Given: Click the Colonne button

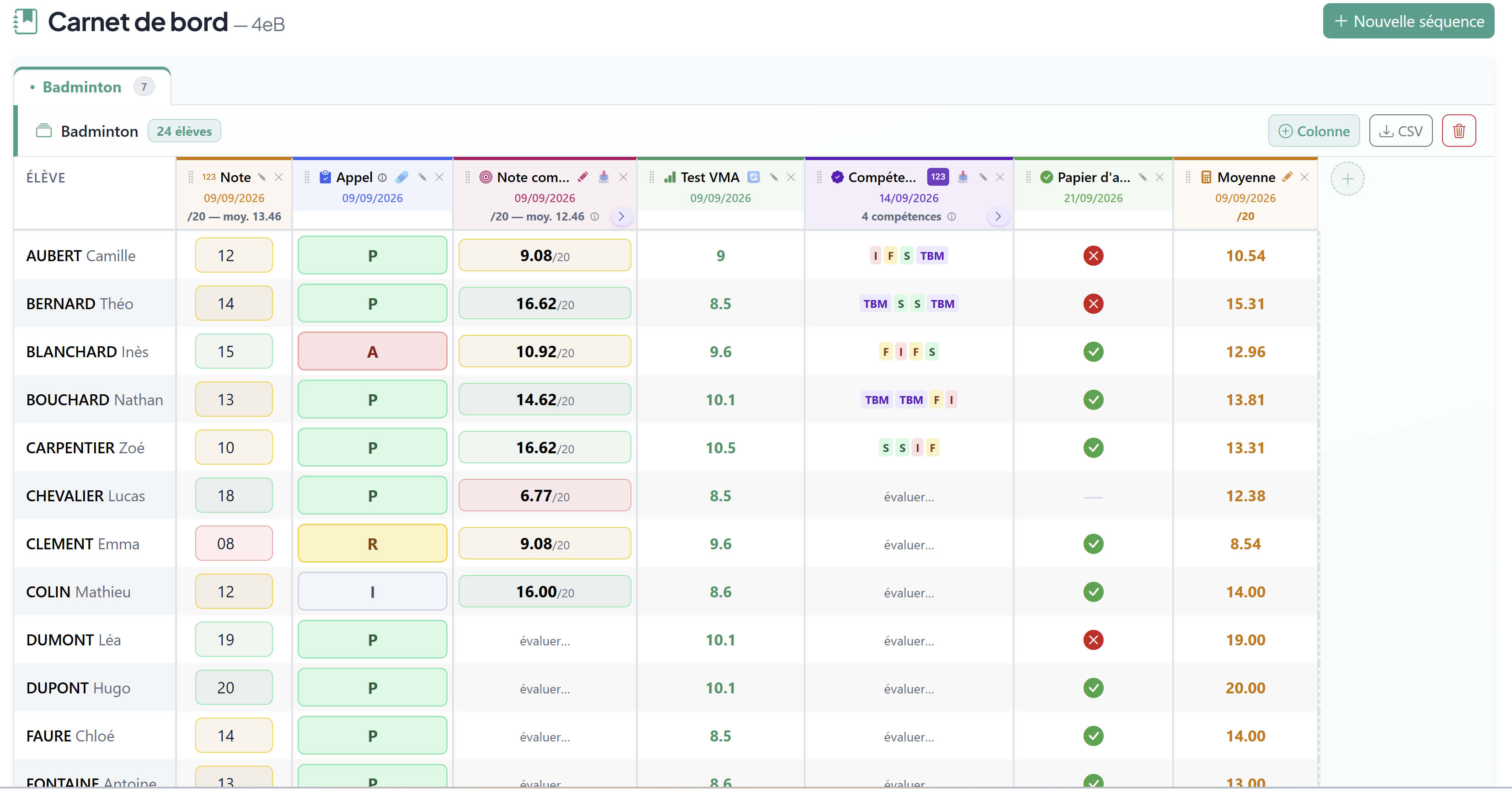Looking at the screenshot, I should point(1314,131).
